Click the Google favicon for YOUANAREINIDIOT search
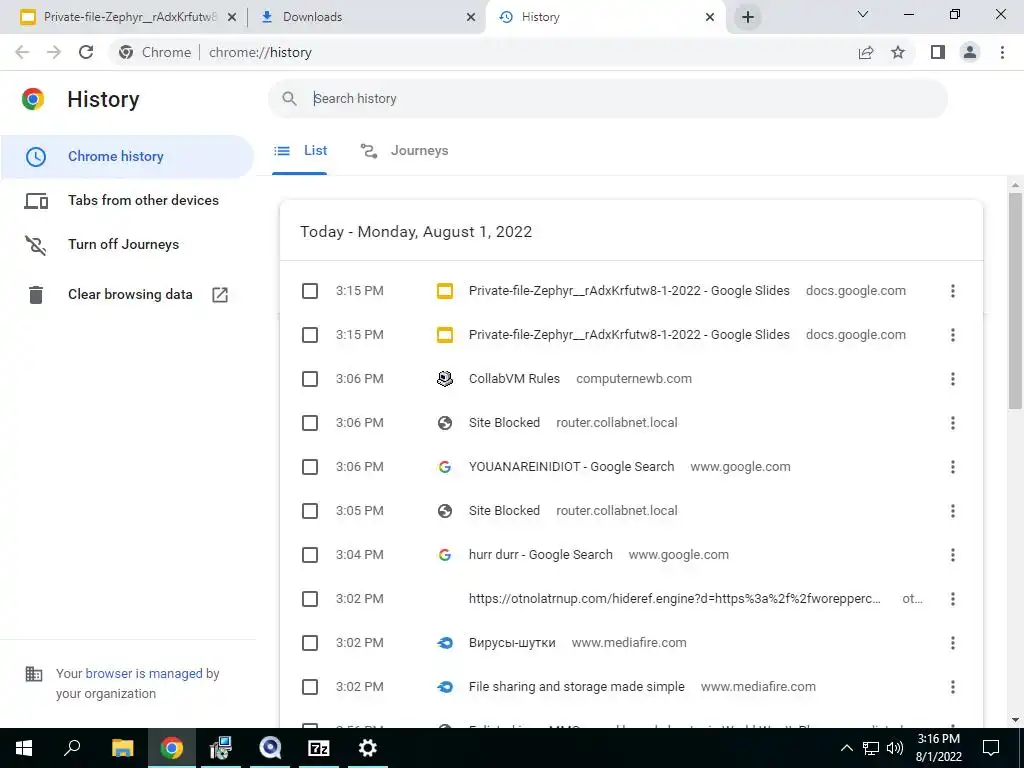 445,467
